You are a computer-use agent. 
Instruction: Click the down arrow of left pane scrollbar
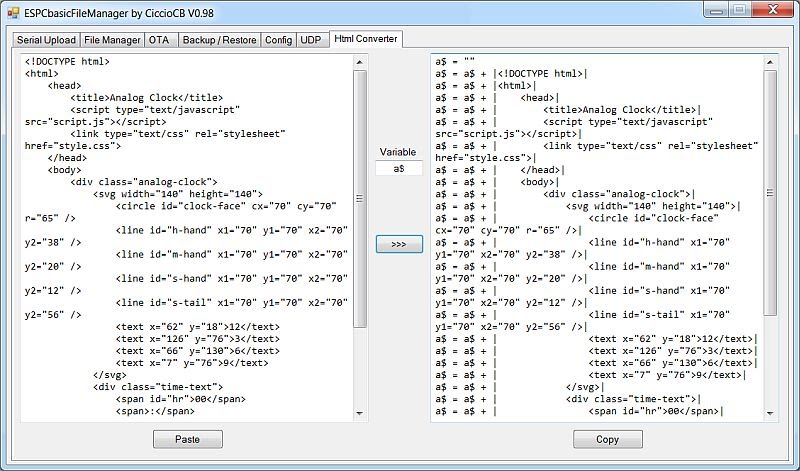point(360,414)
